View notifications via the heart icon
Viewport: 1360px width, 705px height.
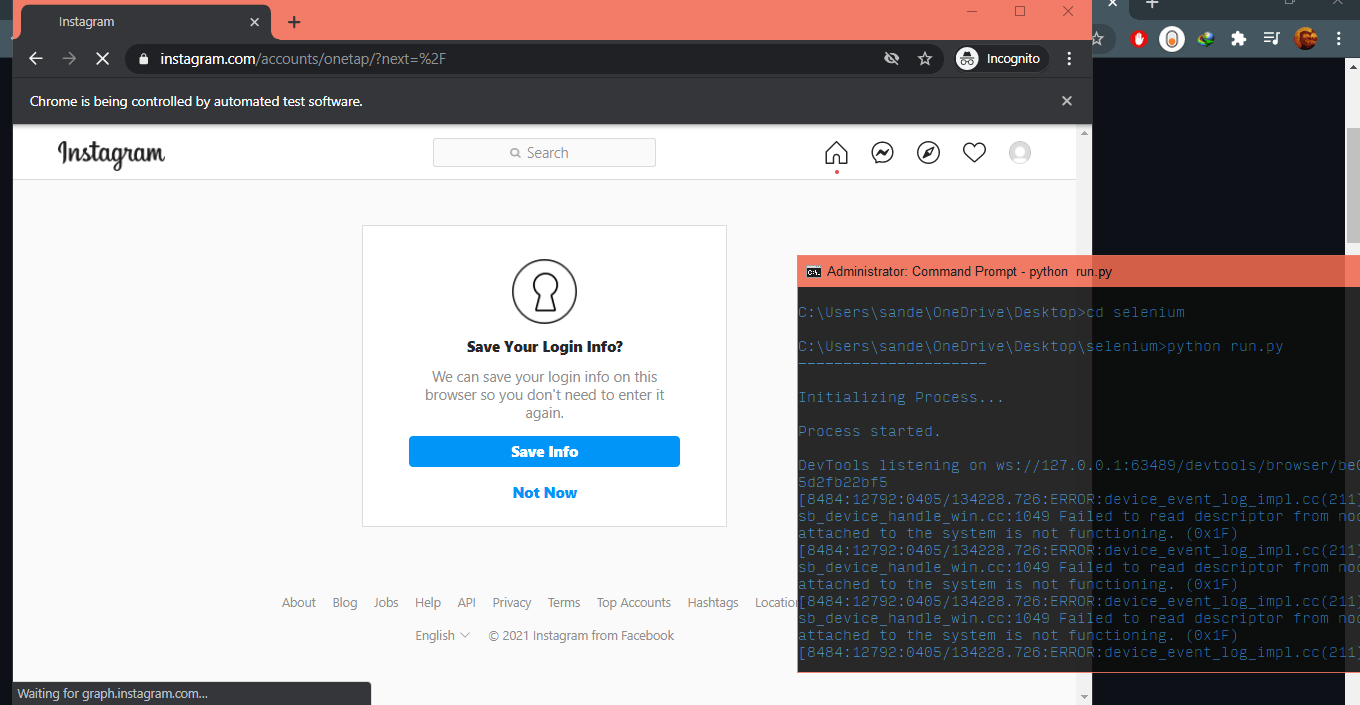click(x=974, y=152)
